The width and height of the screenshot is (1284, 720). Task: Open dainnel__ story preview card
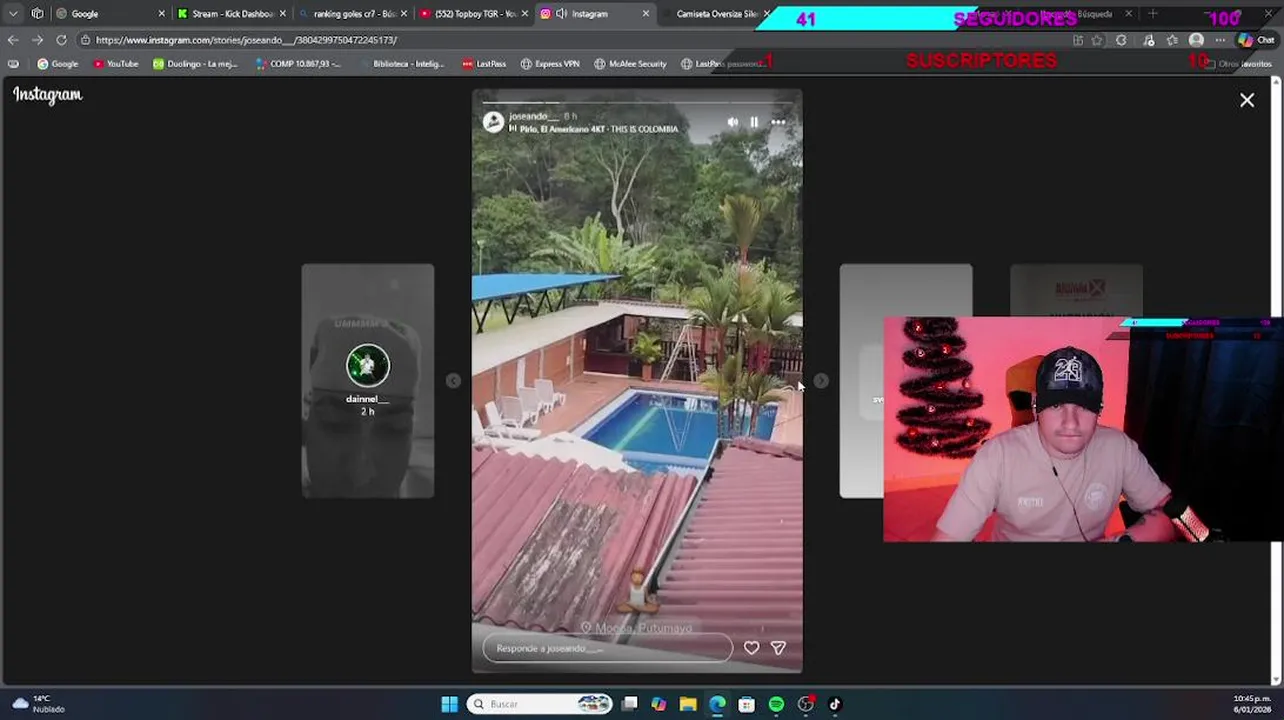[368, 381]
